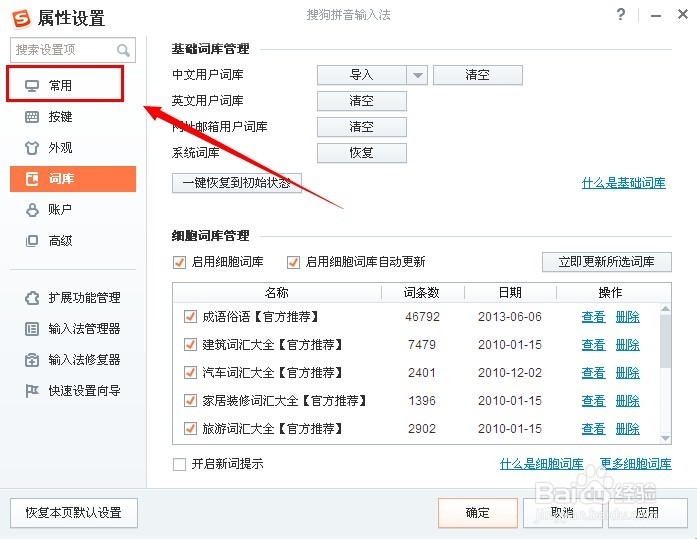
Task: Switch to the 按键 tab
Action: click(x=73, y=117)
